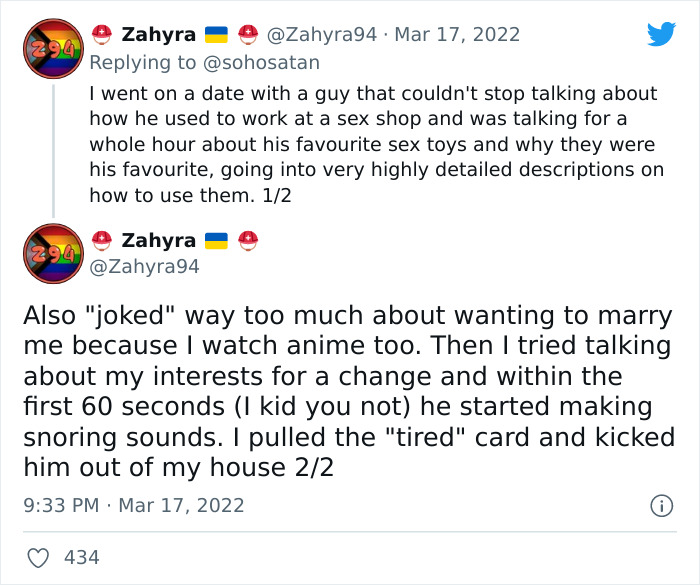Image resolution: width=700 pixels, height=585 pixels.
Task: Click the @Zahyra94 handle below second name
Action: pyautogui.click(x=145, y=266)
